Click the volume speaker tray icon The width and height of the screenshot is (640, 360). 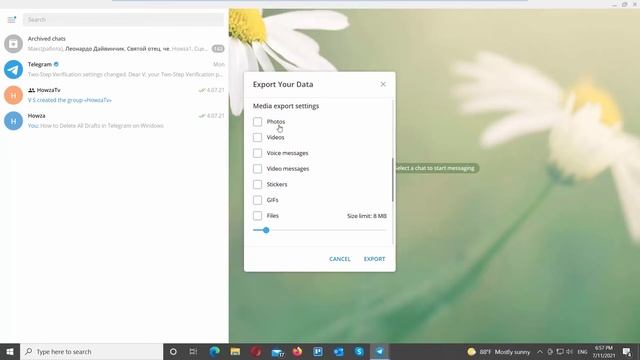pyautogui.click(x=569, y=351)
